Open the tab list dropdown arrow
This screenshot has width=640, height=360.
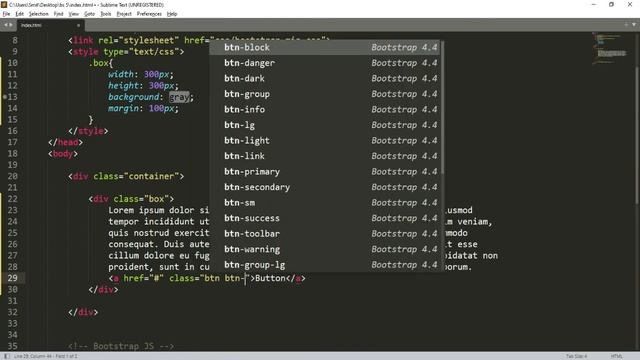point(634,25)
